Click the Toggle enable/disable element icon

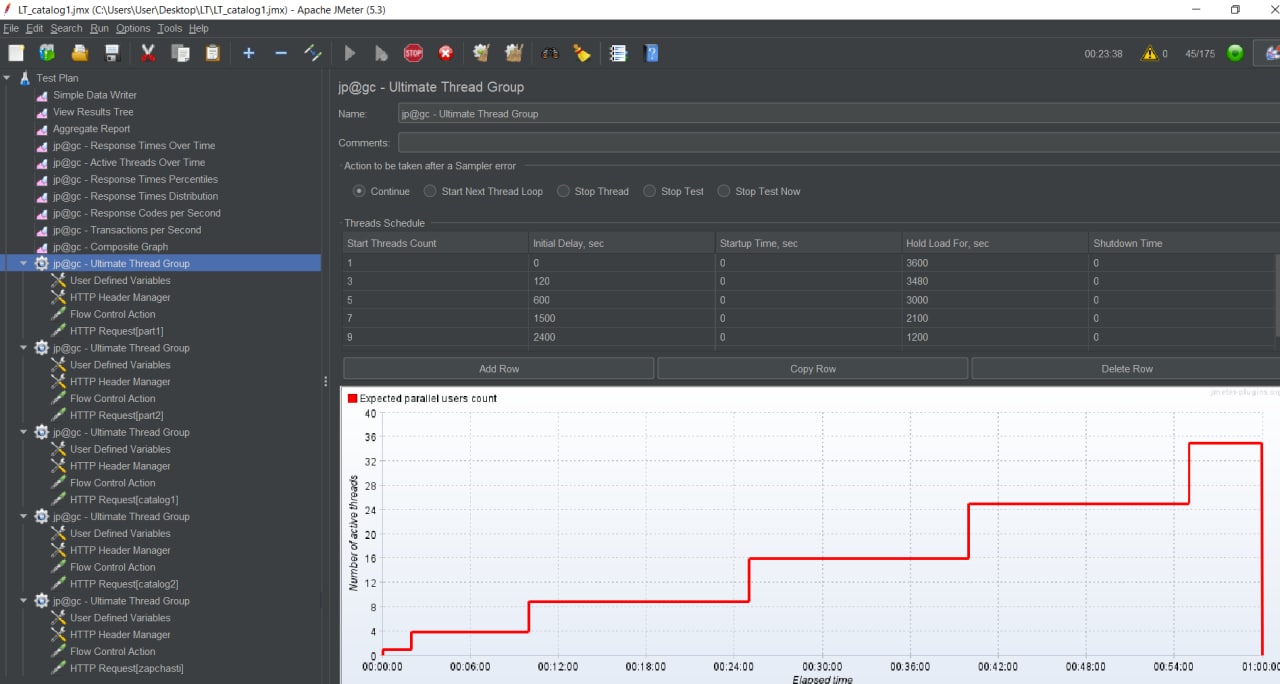313,53
